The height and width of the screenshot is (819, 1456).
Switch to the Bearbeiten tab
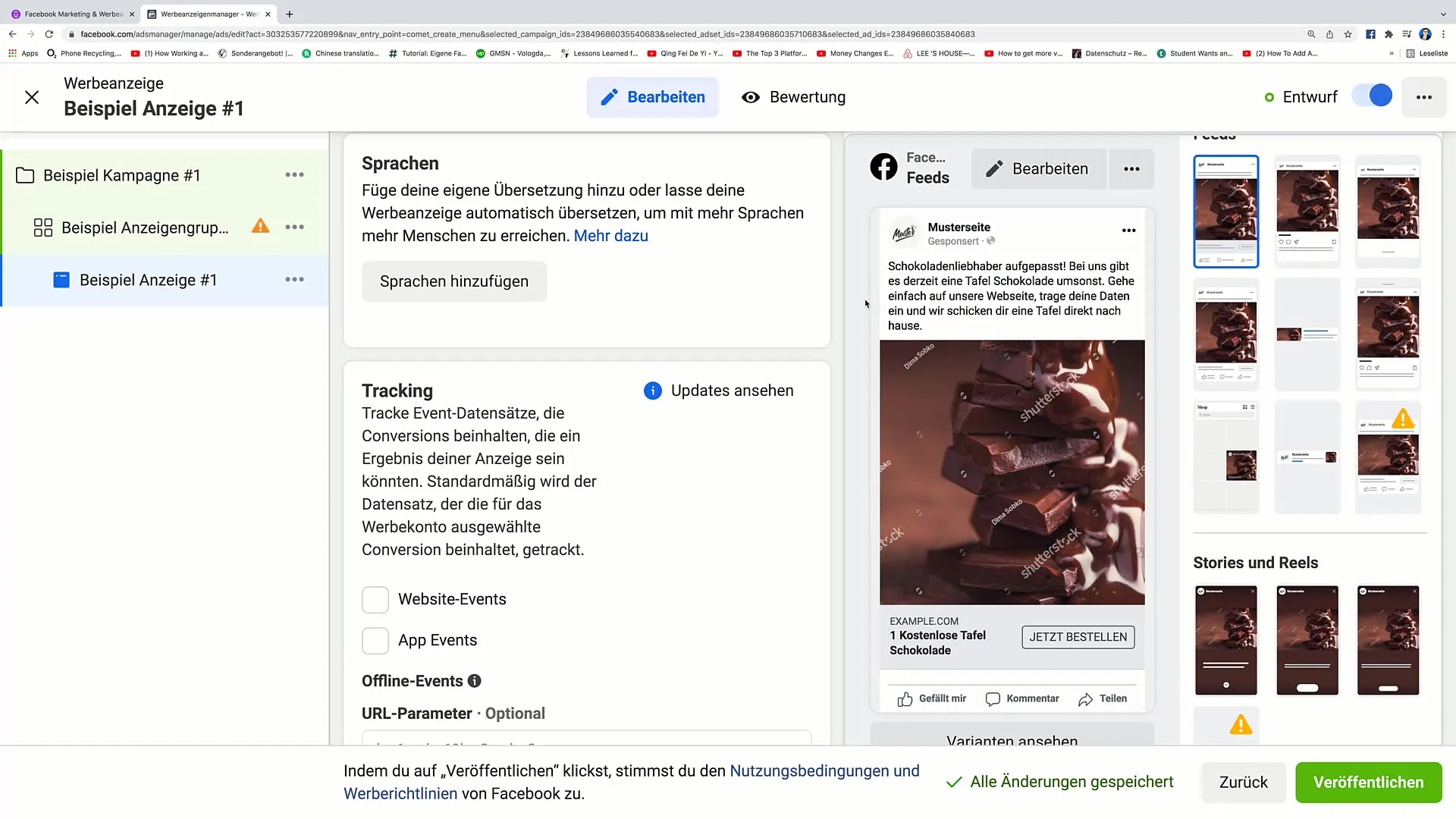click(x=652, y=97)
